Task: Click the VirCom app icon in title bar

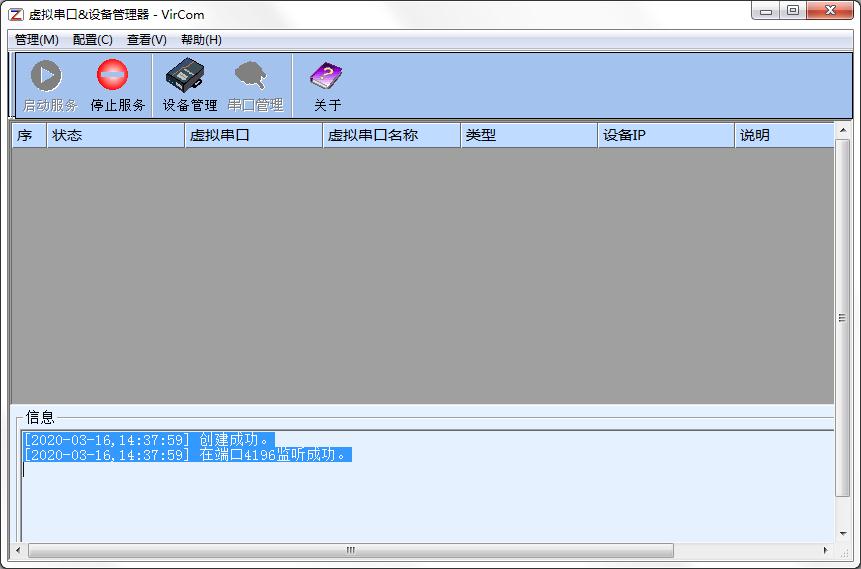Action: coord(15,14)
